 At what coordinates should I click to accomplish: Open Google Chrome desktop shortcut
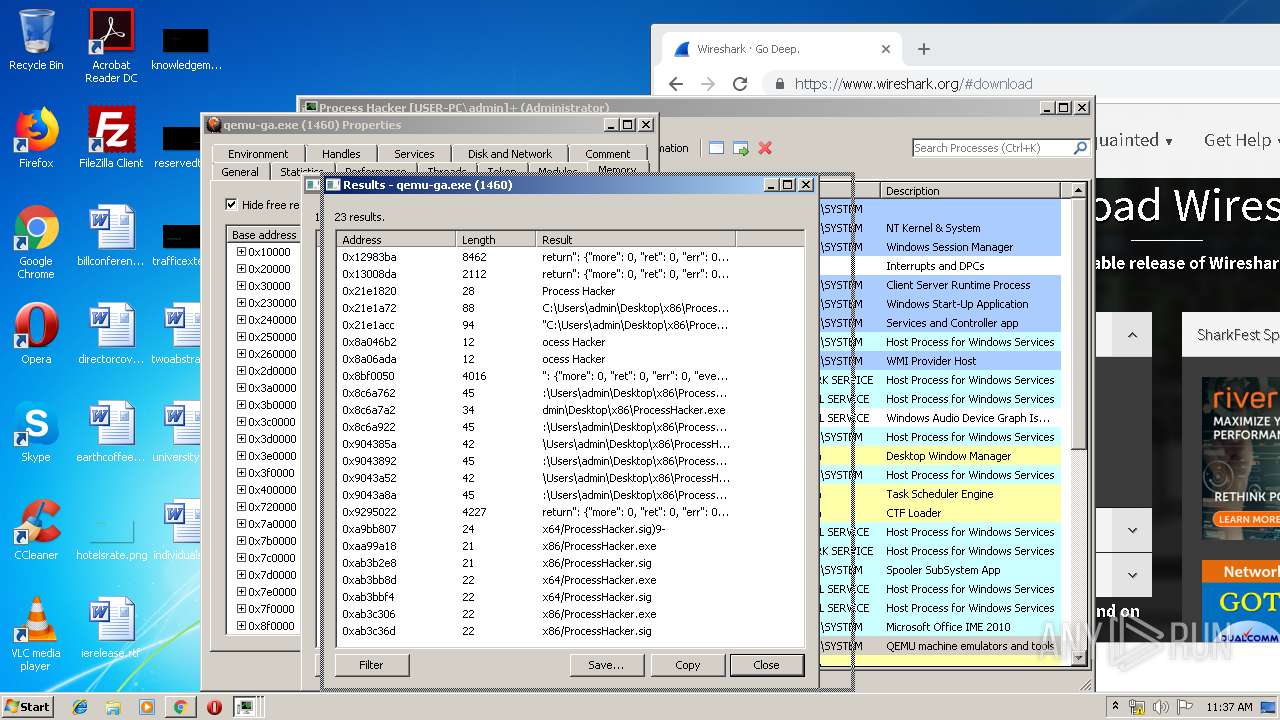(36, 242)
